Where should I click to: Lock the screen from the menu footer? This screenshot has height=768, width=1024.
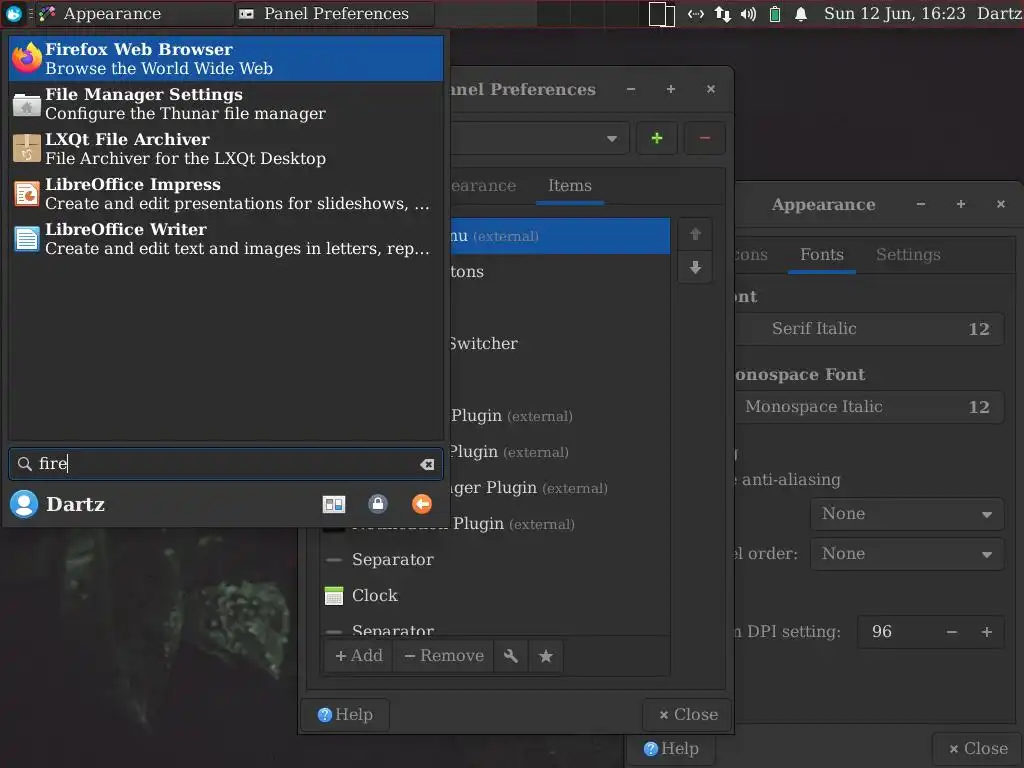coord(377,504)
